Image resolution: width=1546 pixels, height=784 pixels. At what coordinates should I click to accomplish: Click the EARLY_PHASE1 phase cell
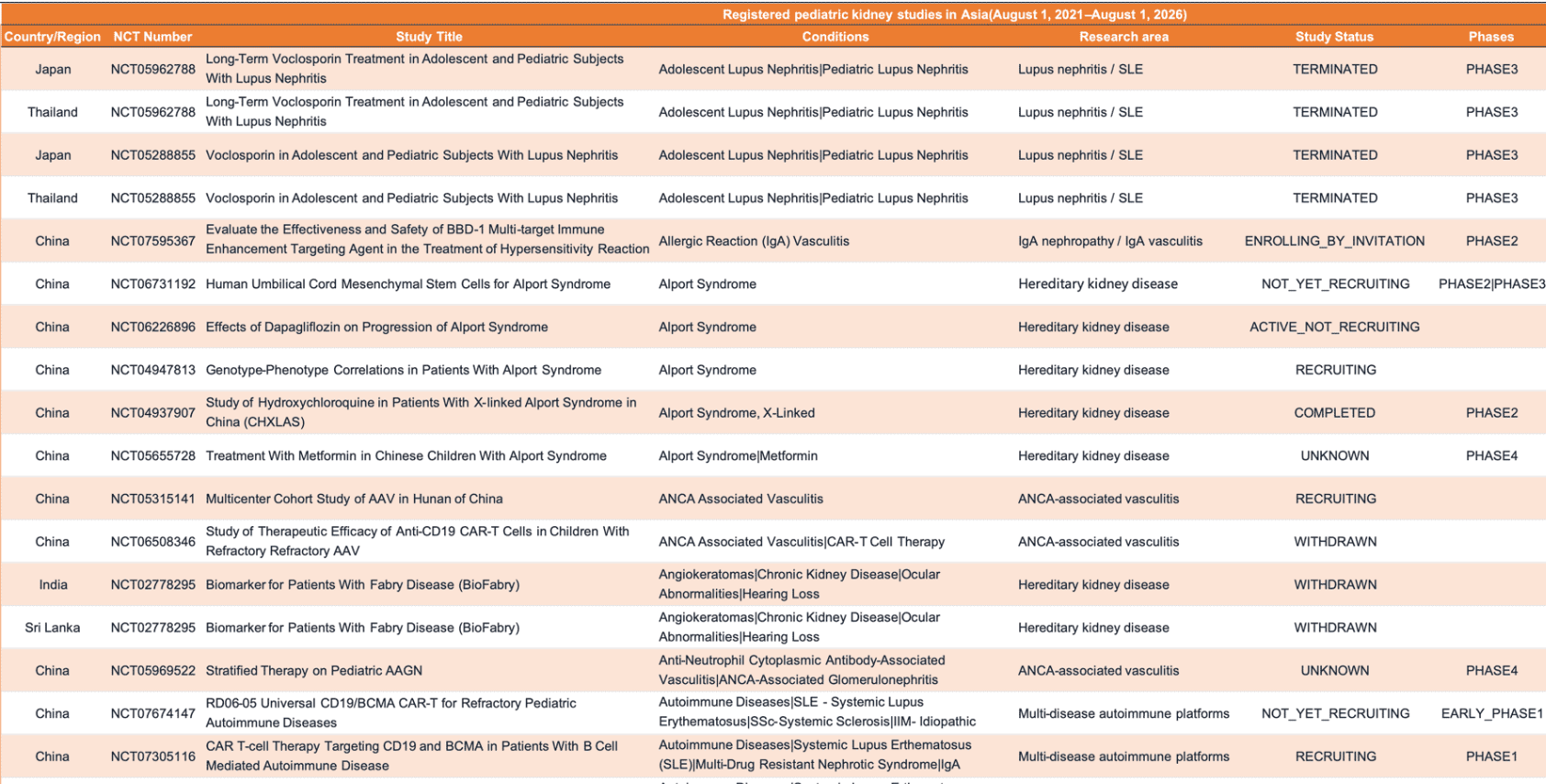[x=1492, y=713]
